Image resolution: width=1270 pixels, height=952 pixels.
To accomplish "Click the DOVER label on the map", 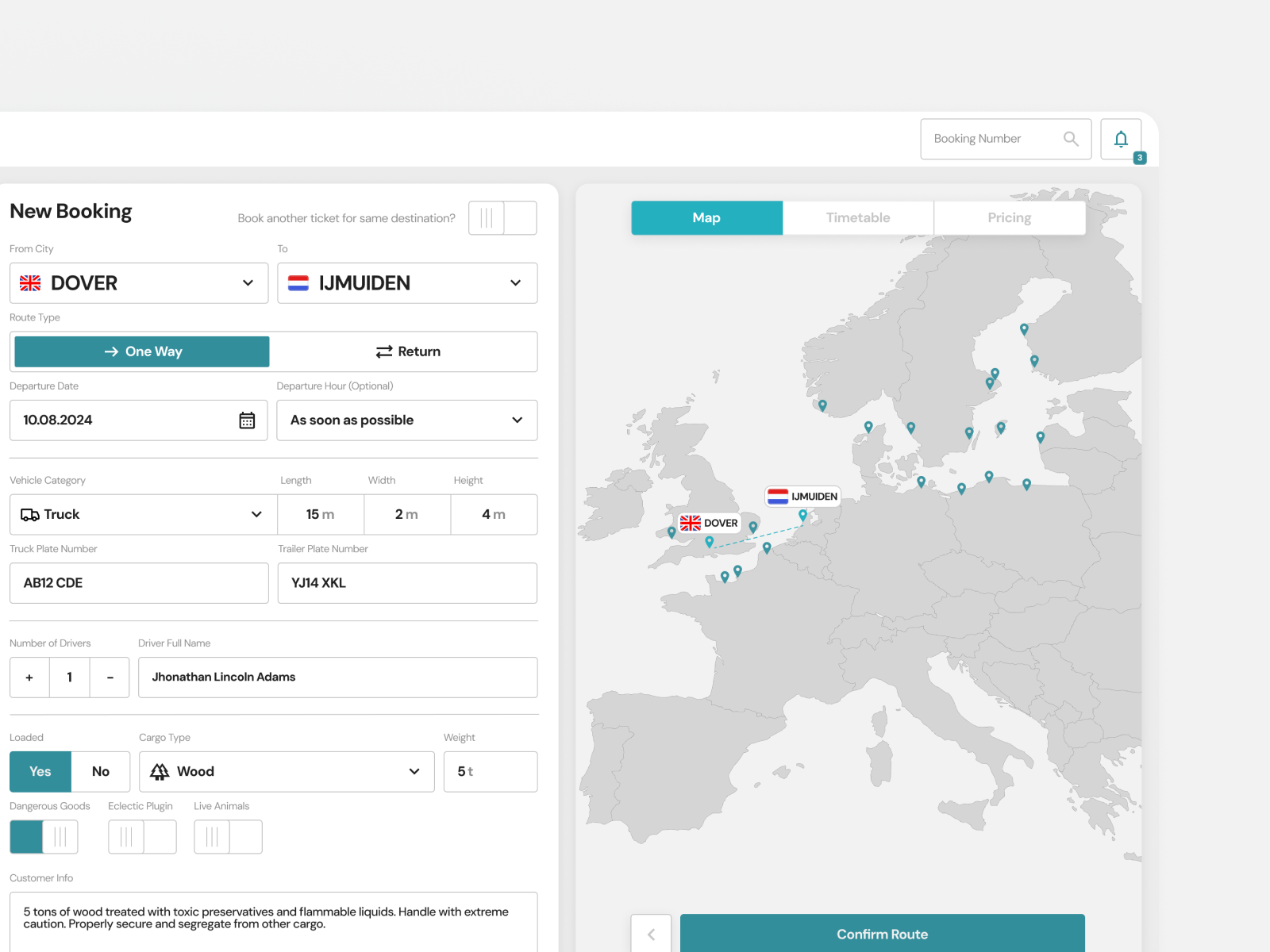I will pyautogui.click(x=710, y=524).
